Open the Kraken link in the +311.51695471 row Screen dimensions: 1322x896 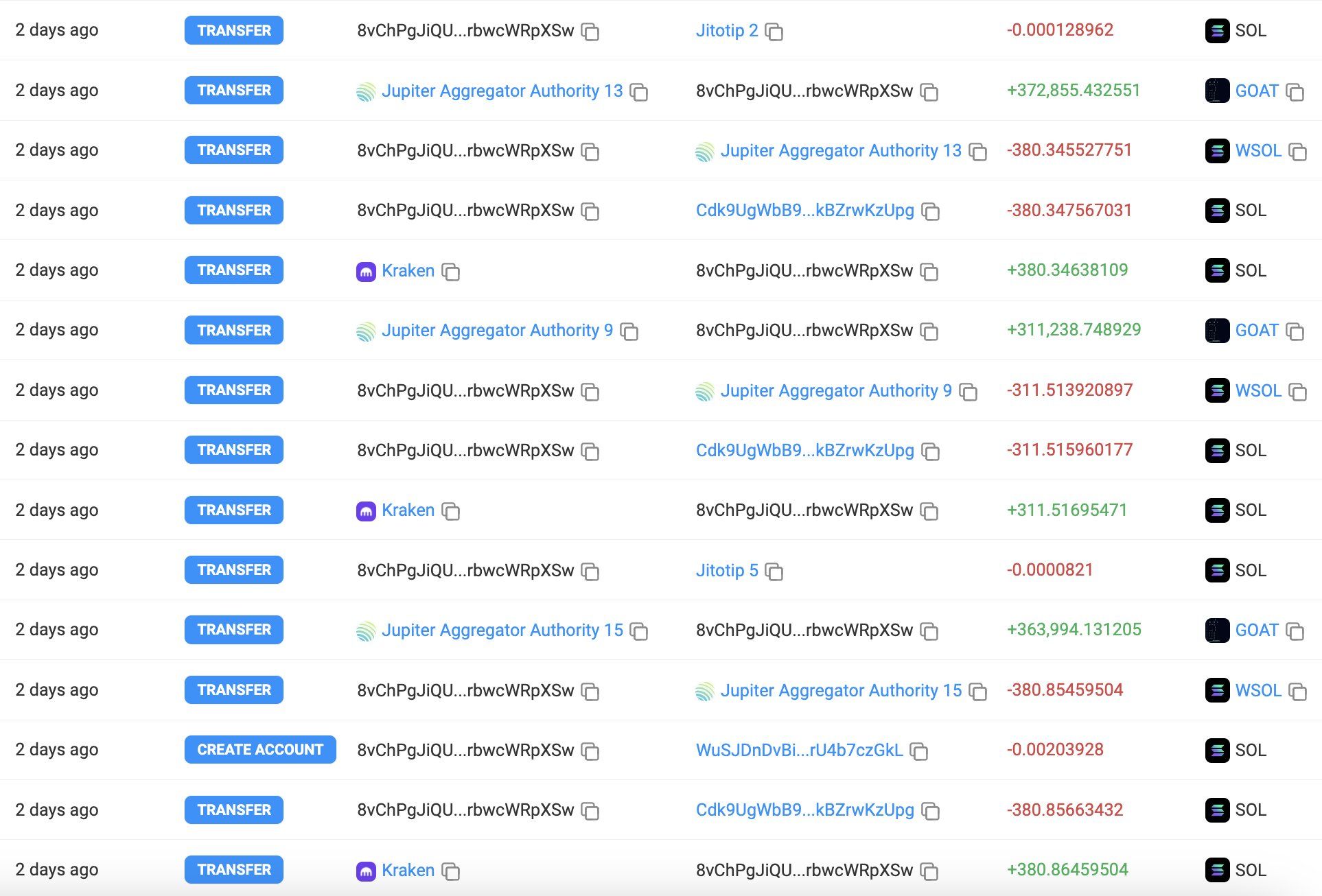tap(408, 510)
